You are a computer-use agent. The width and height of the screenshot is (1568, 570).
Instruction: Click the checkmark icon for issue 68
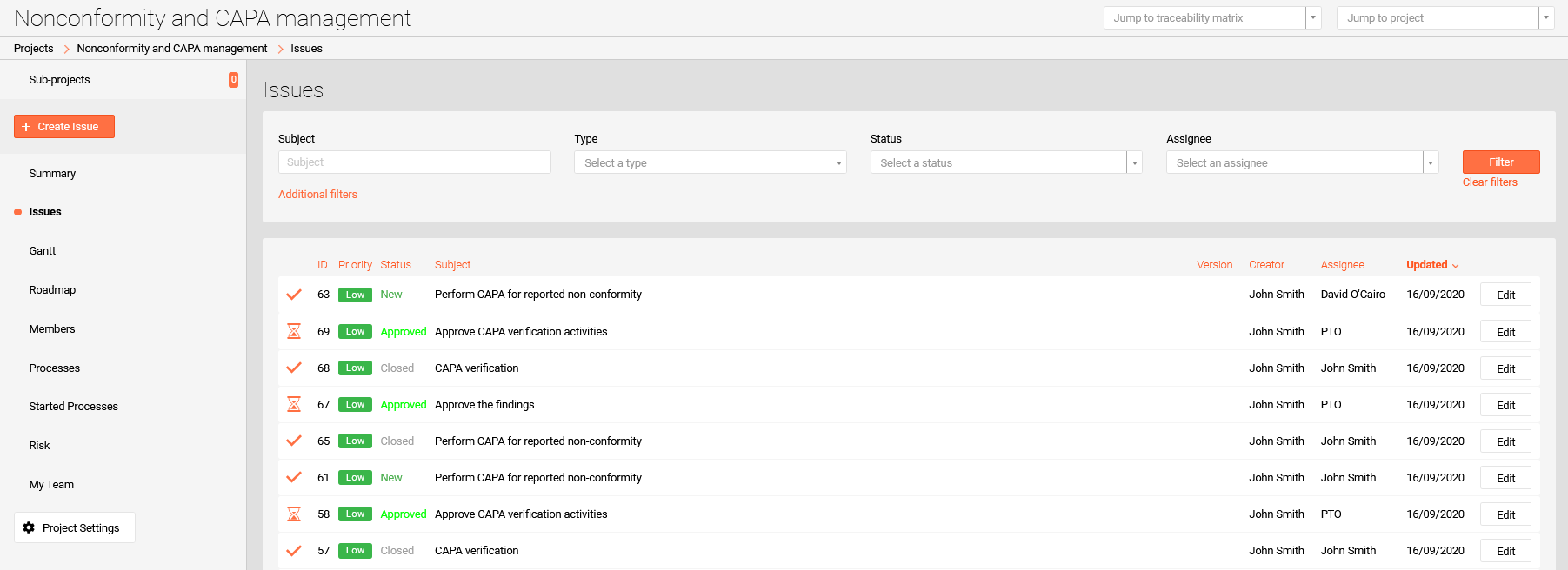tap(294, 368)
